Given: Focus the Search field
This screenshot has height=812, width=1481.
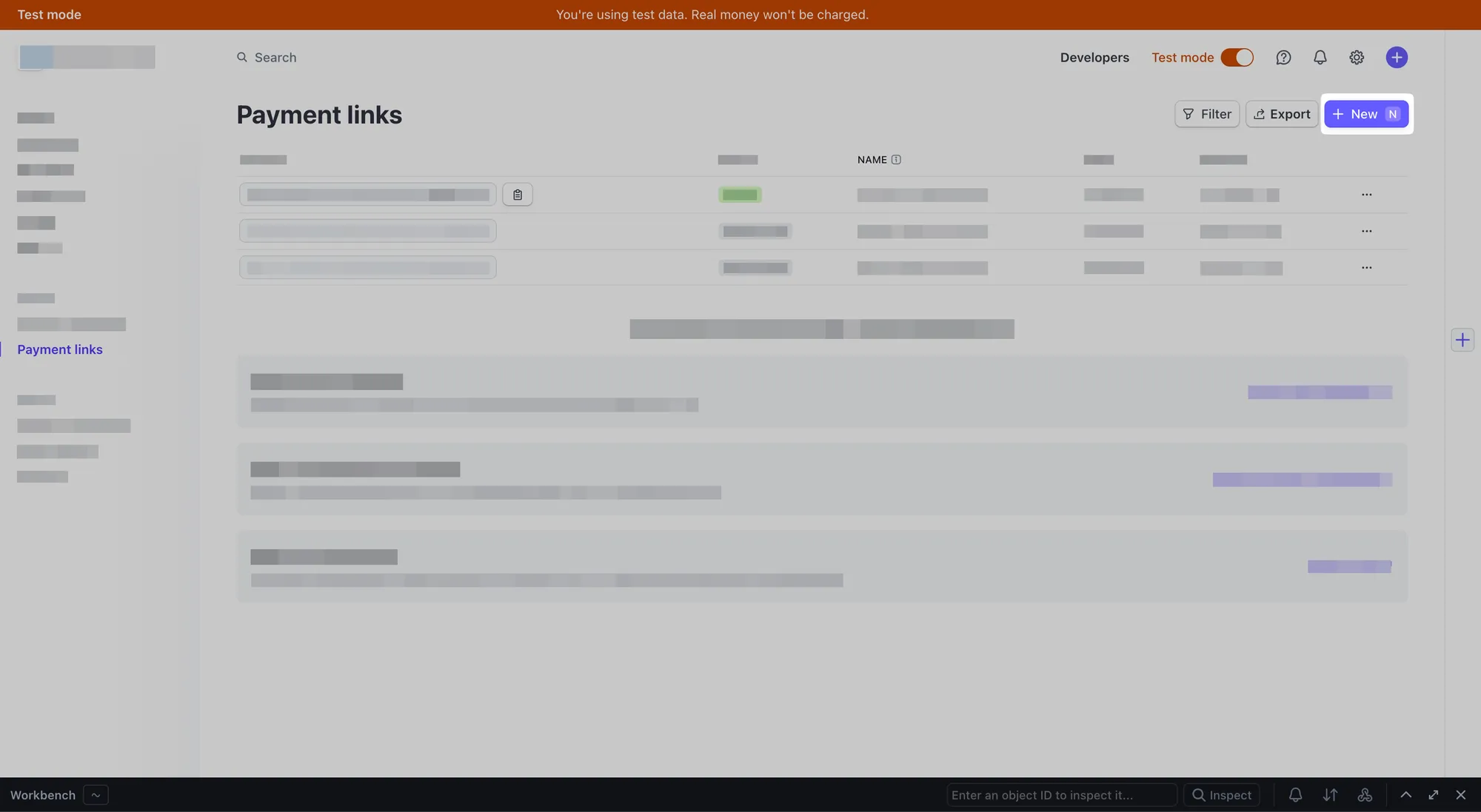Looking at the screenshot, I should [275, 57].
